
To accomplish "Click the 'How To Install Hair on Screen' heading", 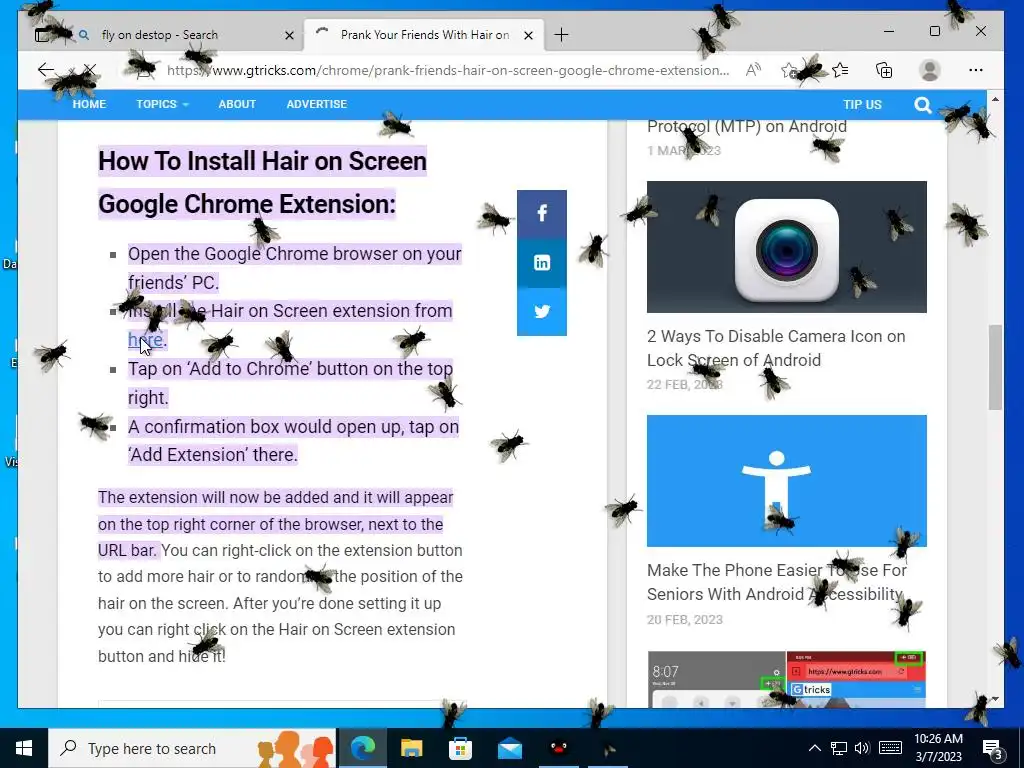I will pos(263,161).
